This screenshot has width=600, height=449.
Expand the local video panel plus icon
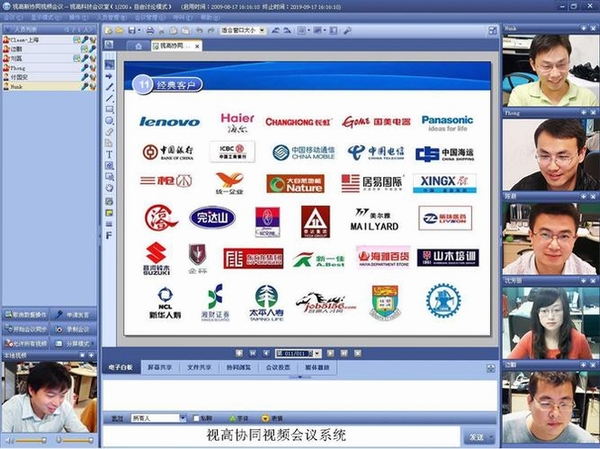point(91,356)
